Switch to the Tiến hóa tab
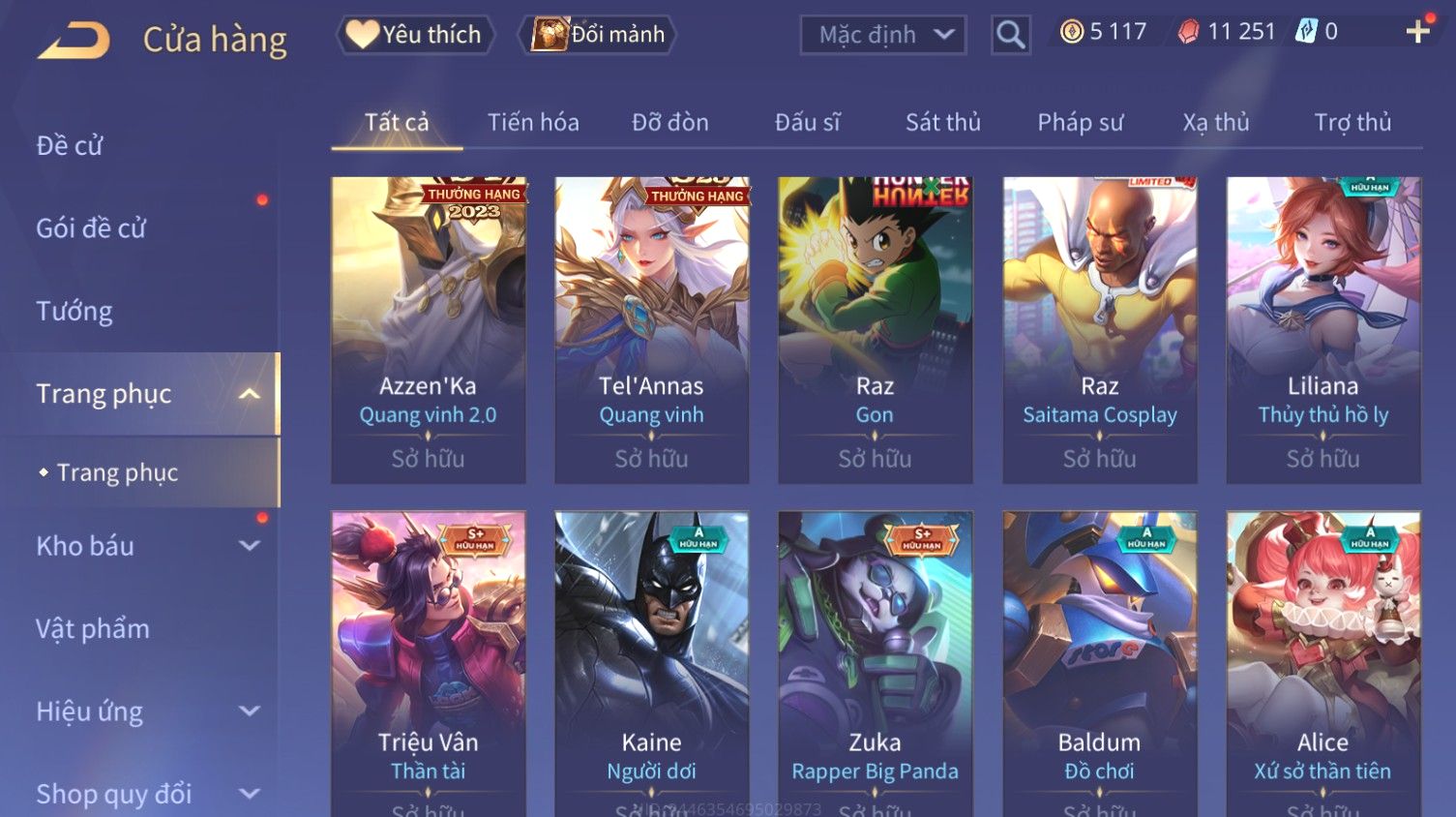 pos(533,123)
